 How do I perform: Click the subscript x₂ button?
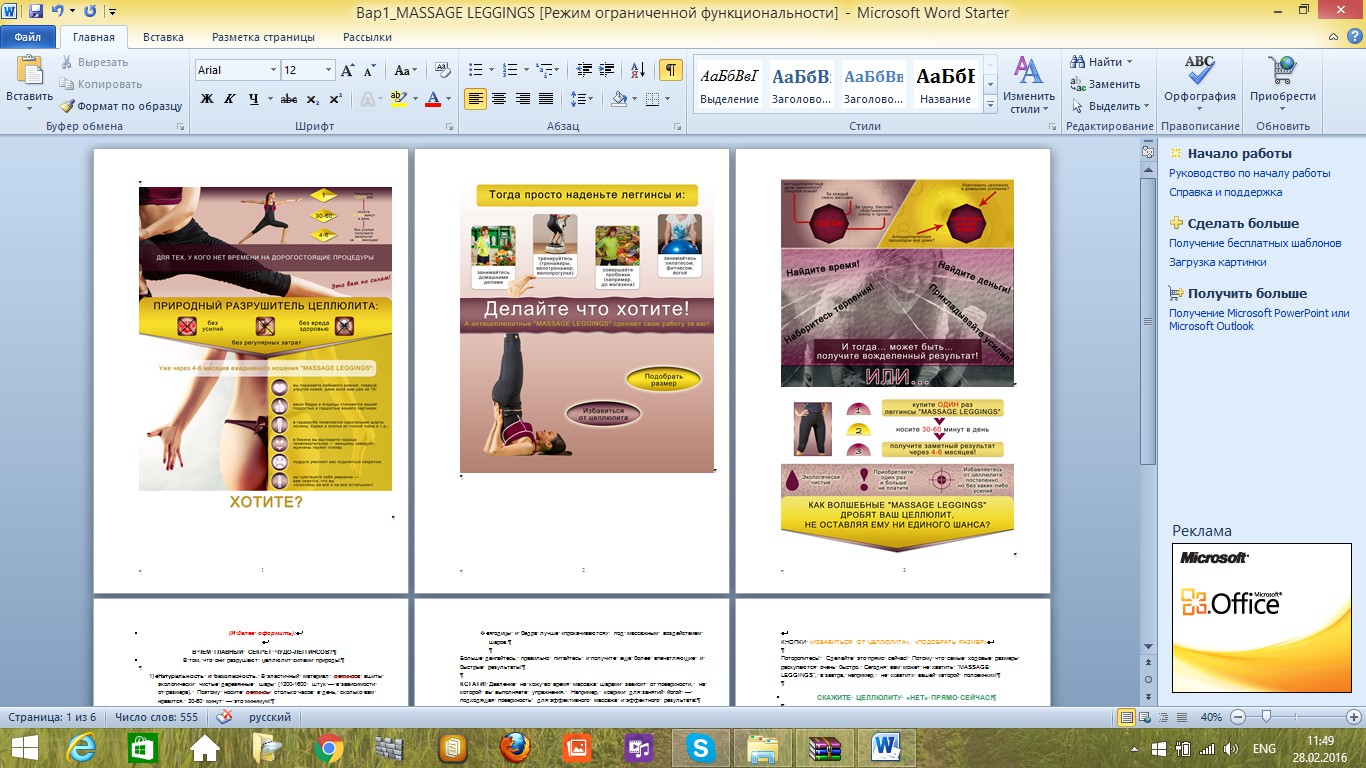pos(312,99)
